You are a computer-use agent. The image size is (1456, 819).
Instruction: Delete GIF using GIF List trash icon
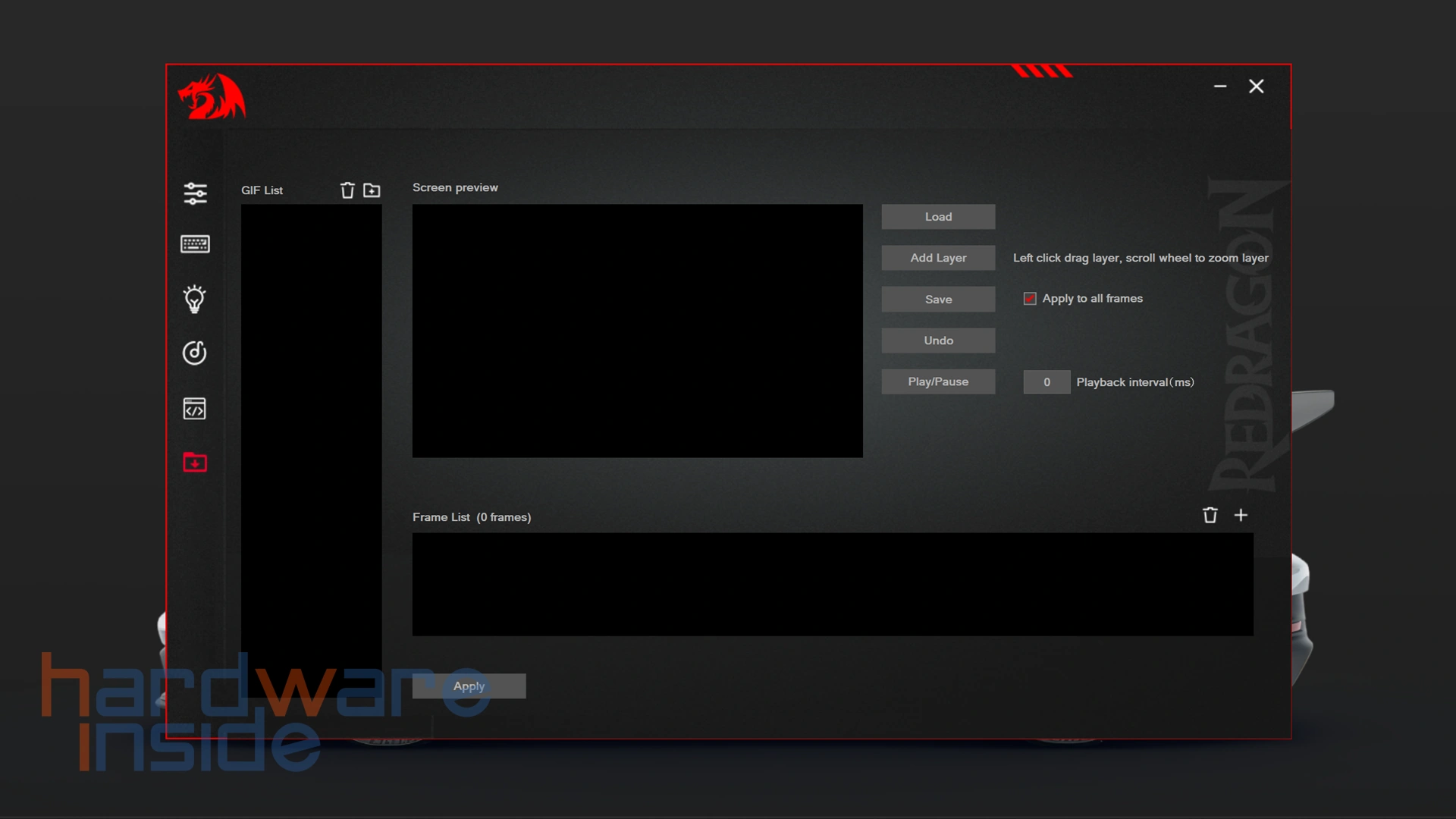tap(347, 190)
